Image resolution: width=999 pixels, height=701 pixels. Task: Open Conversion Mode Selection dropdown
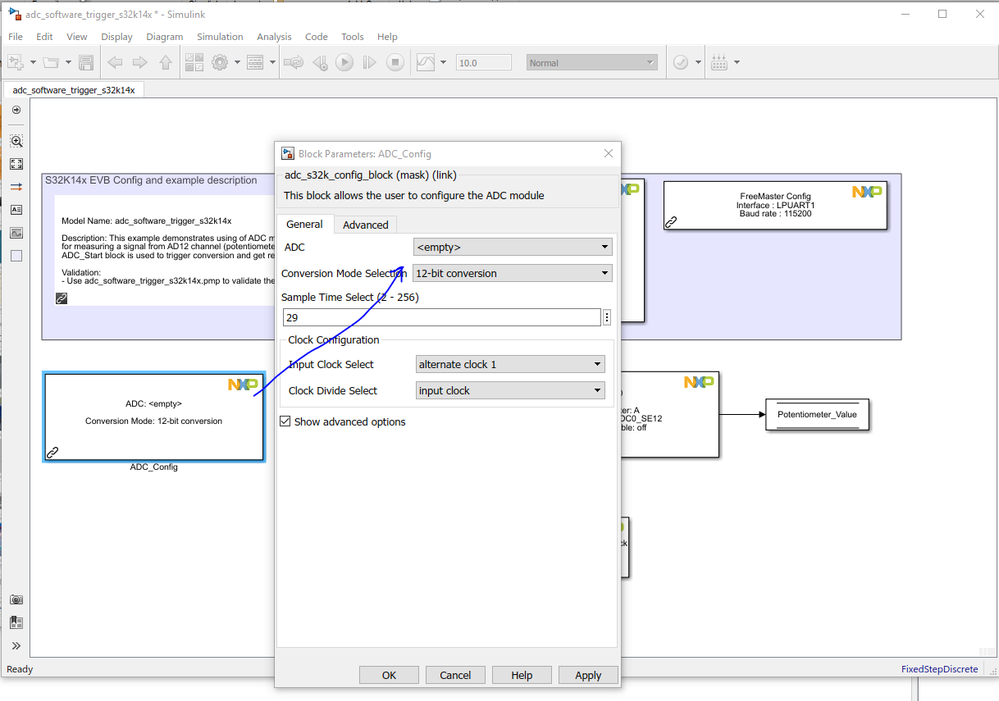click(x=513, y=273)
